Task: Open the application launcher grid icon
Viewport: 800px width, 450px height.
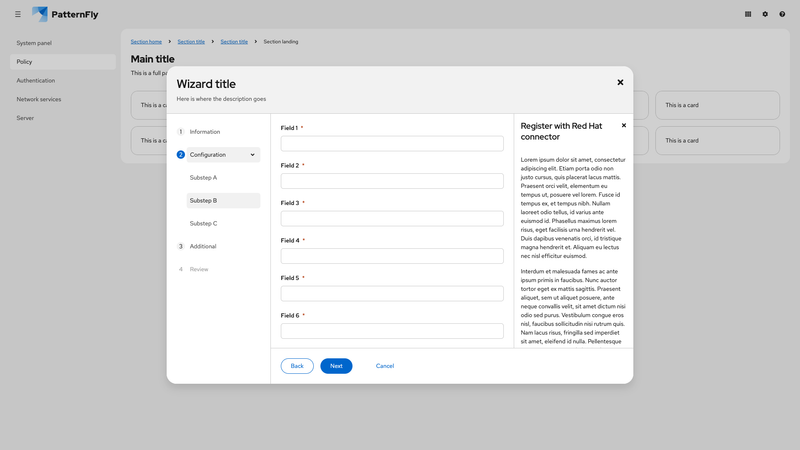Action: pos(748,14)
